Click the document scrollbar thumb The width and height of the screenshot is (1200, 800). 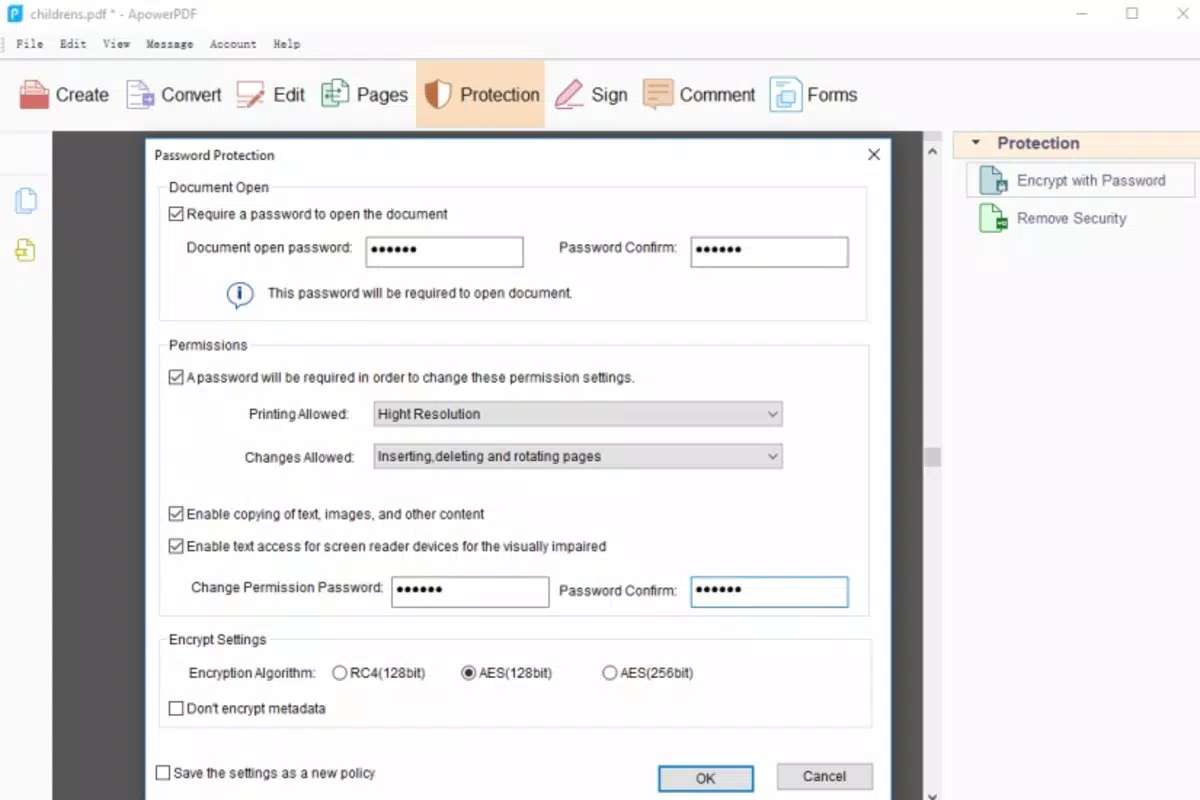pyautogui.click(x=933, y=457)
